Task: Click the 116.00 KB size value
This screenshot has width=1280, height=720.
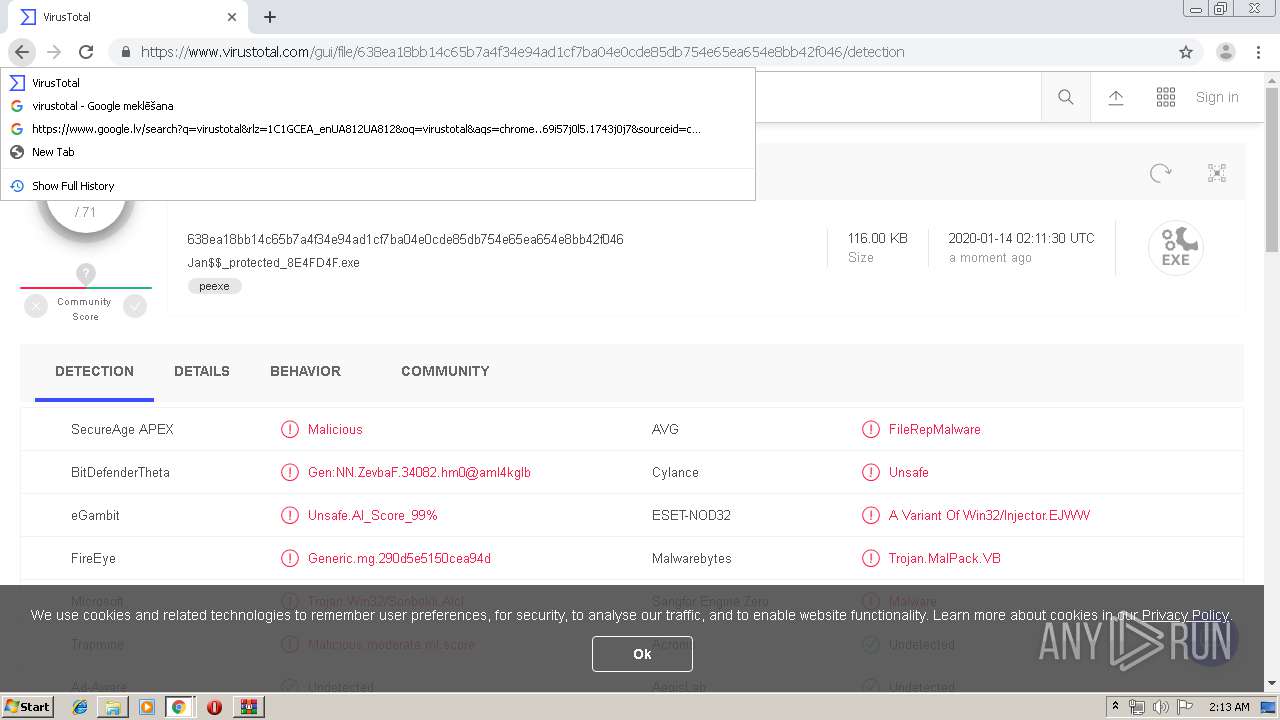Action: (x=877, y=238)
